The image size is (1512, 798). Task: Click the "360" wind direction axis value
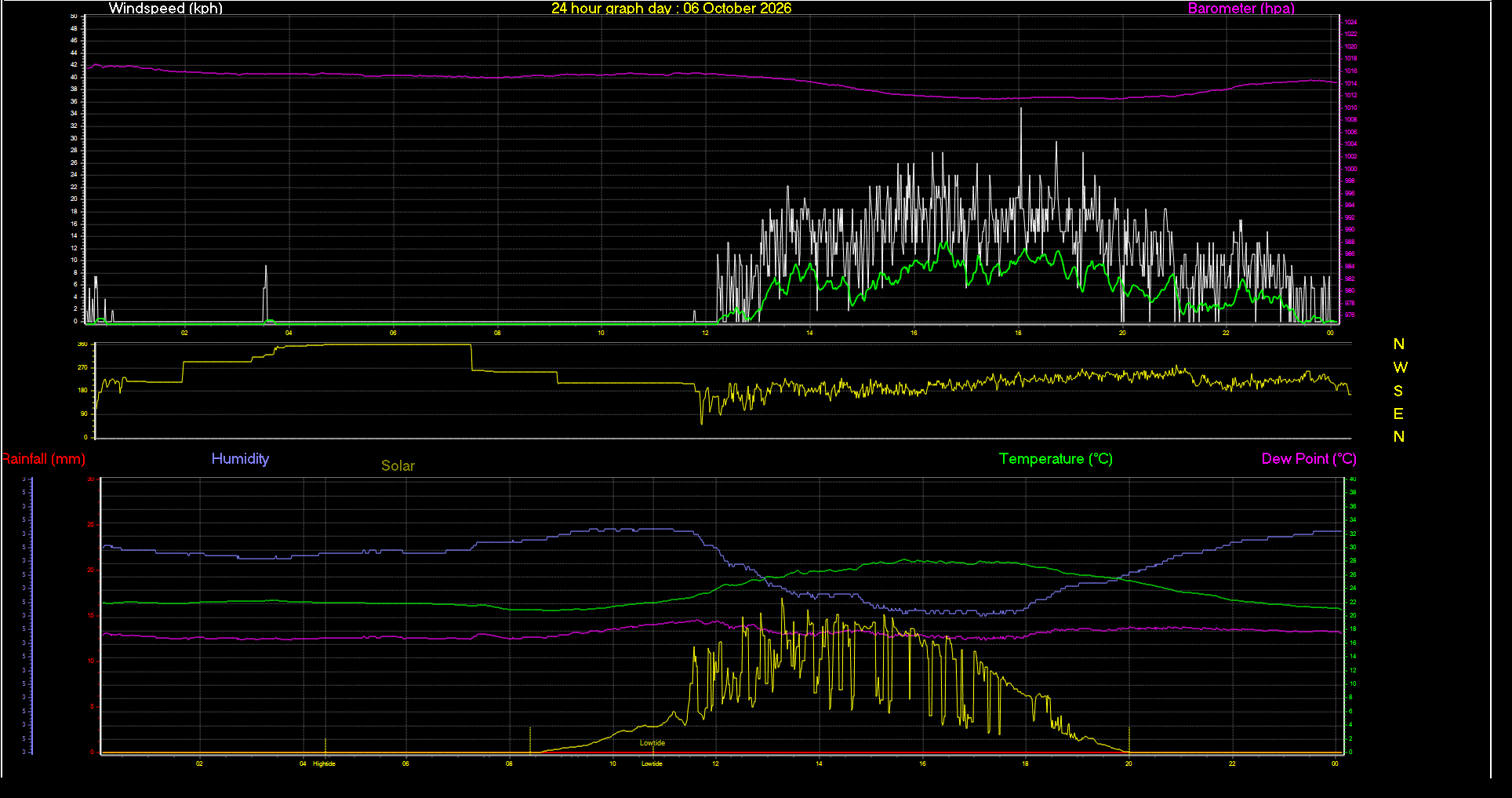pos(82,344)
